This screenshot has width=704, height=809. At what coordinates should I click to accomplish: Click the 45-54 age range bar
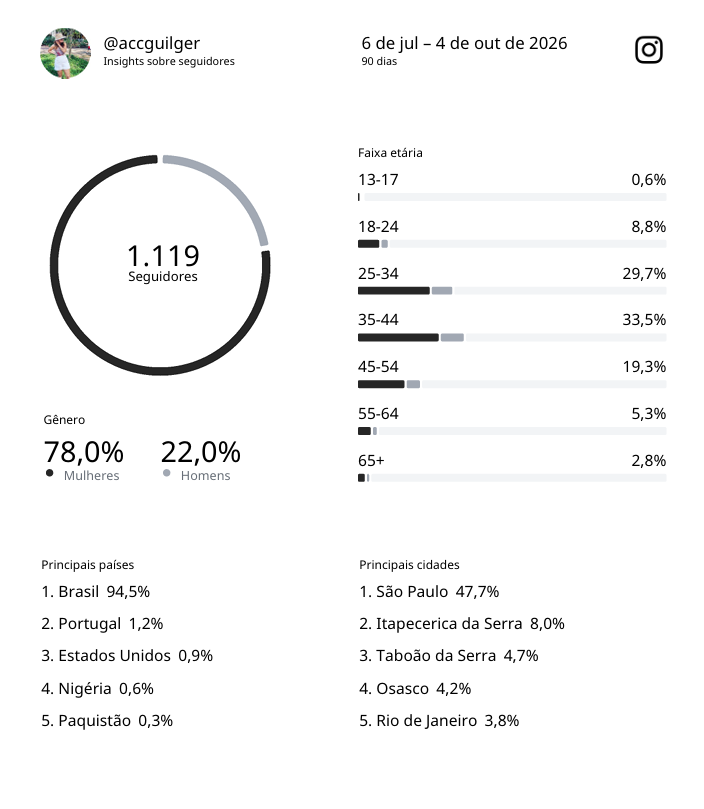click(512, 384)
